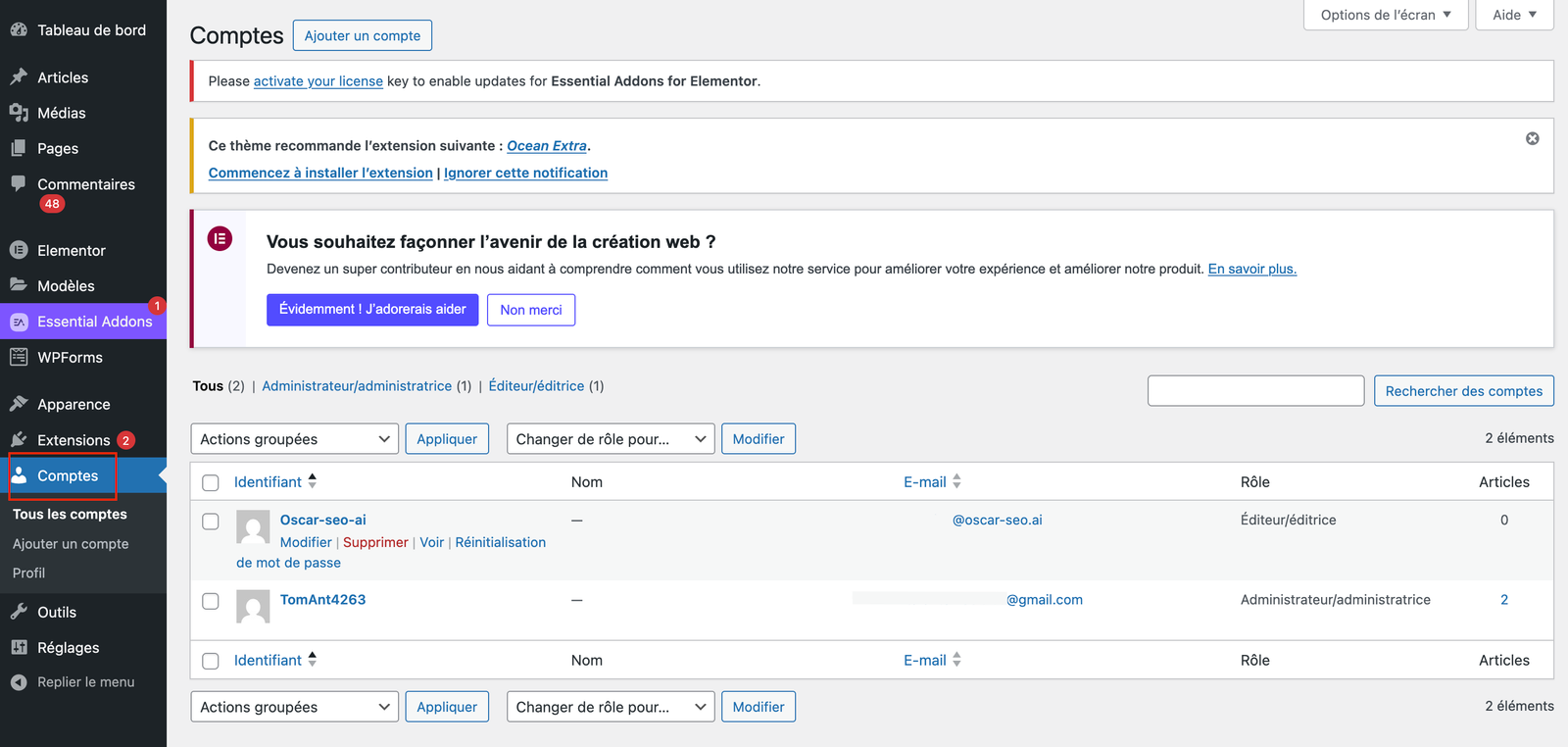Image resolution: width=1568 pixels, height=747 pixels.
Task: Open Médias via its sidebar icon
Action: point(19,113)
